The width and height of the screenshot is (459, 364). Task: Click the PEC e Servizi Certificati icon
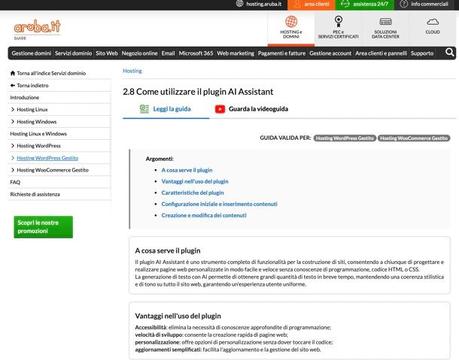(x=338, y=22)
